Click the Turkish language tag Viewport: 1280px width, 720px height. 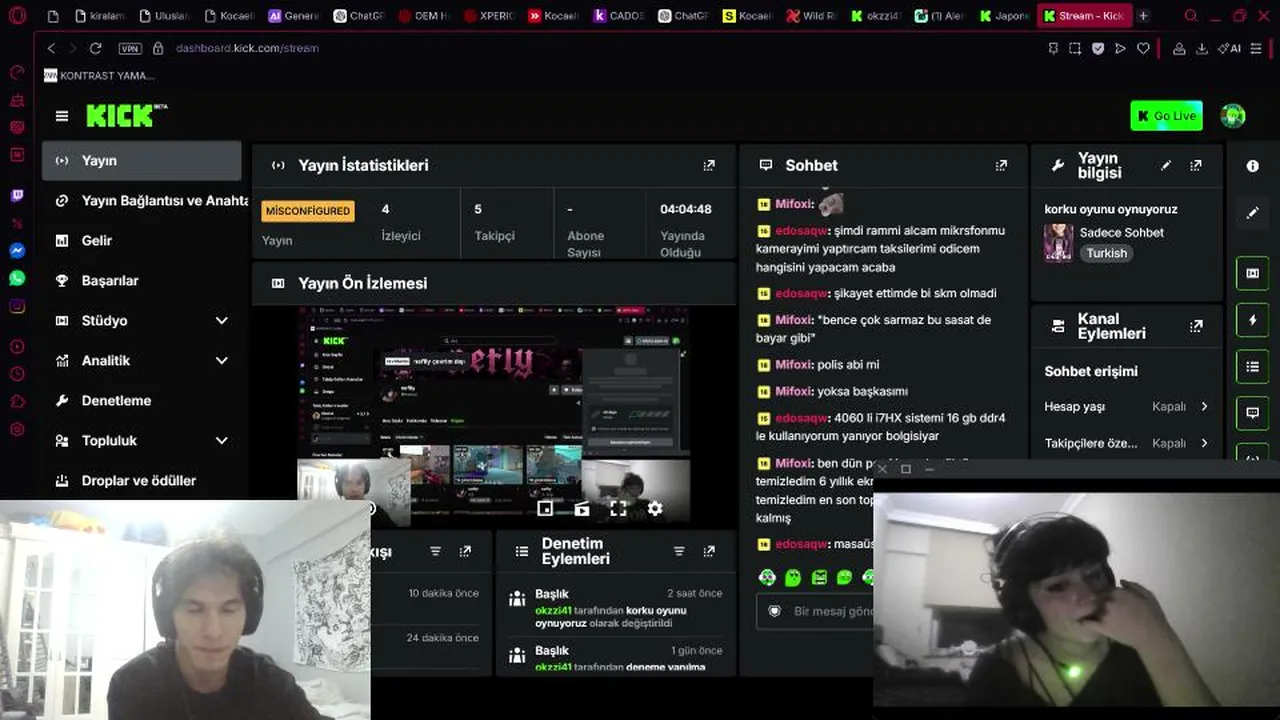1107,254
